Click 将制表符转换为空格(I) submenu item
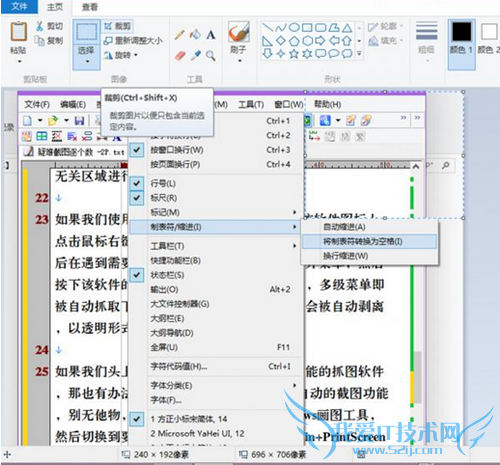The image size is (500, 465). coord(369,241)
